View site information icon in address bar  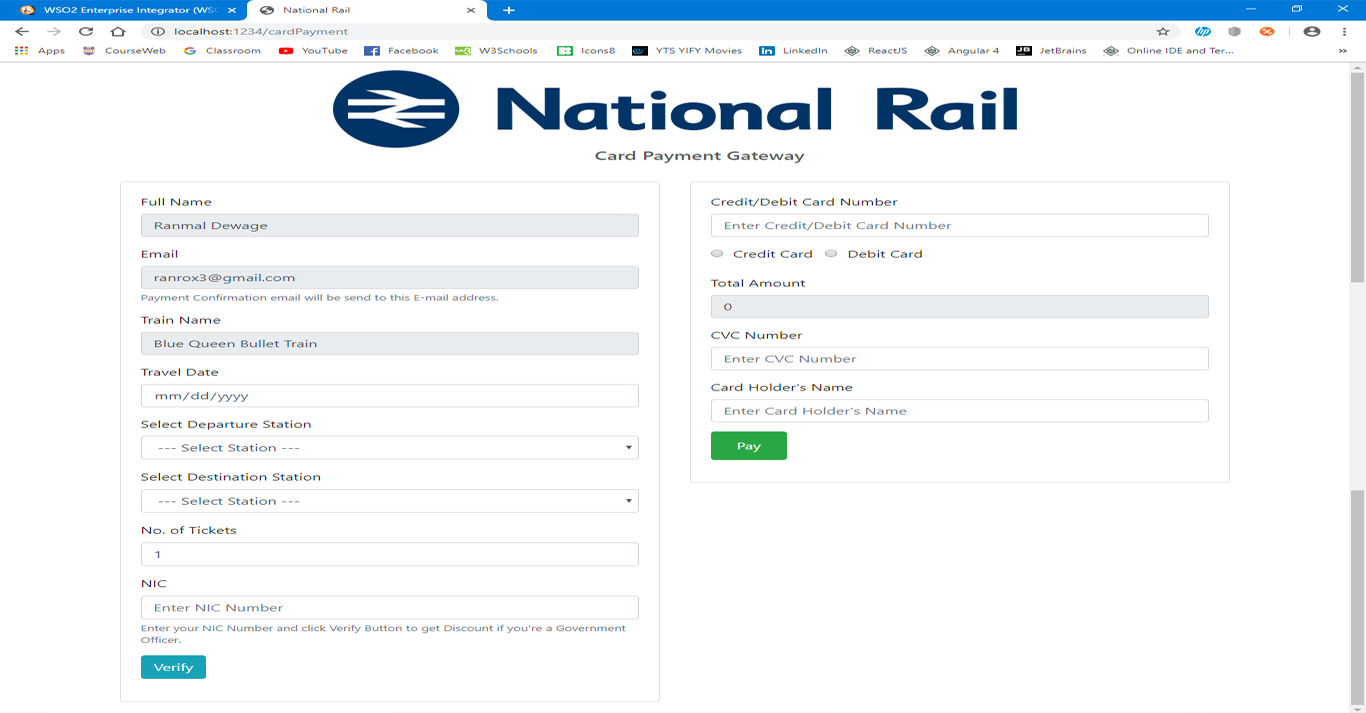point(158,31)
